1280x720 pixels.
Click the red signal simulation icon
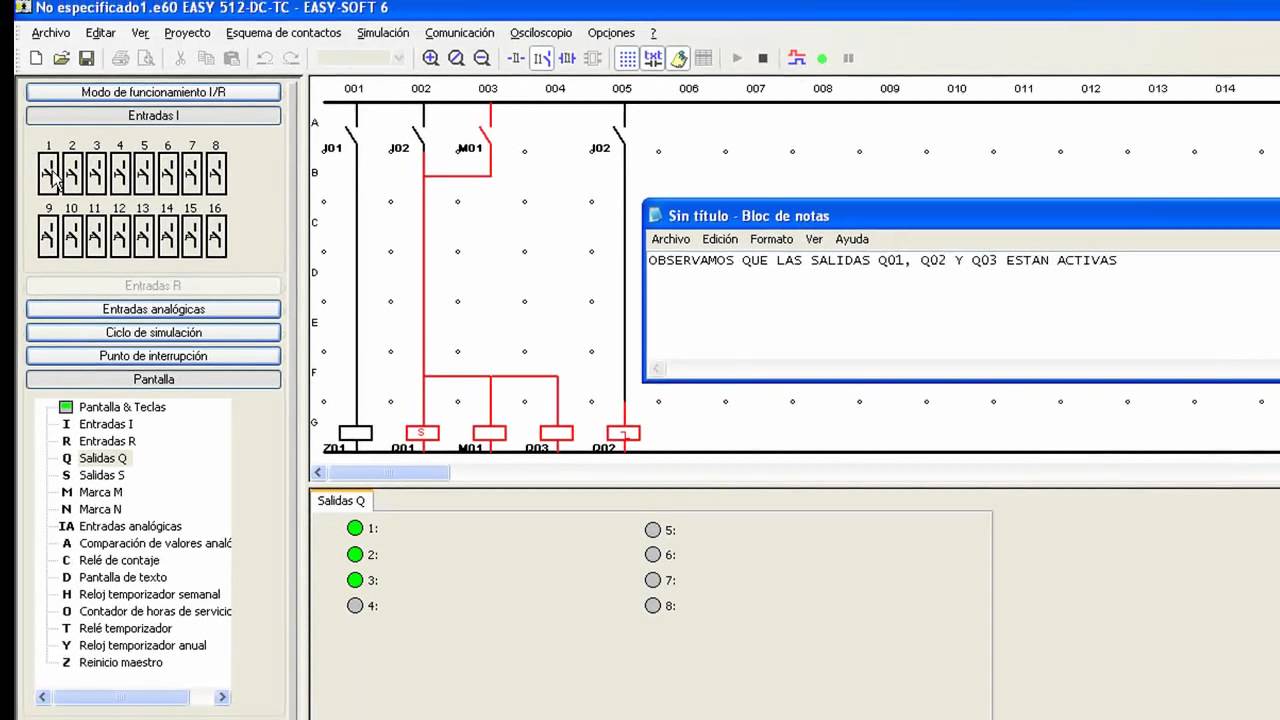(797, 58)
